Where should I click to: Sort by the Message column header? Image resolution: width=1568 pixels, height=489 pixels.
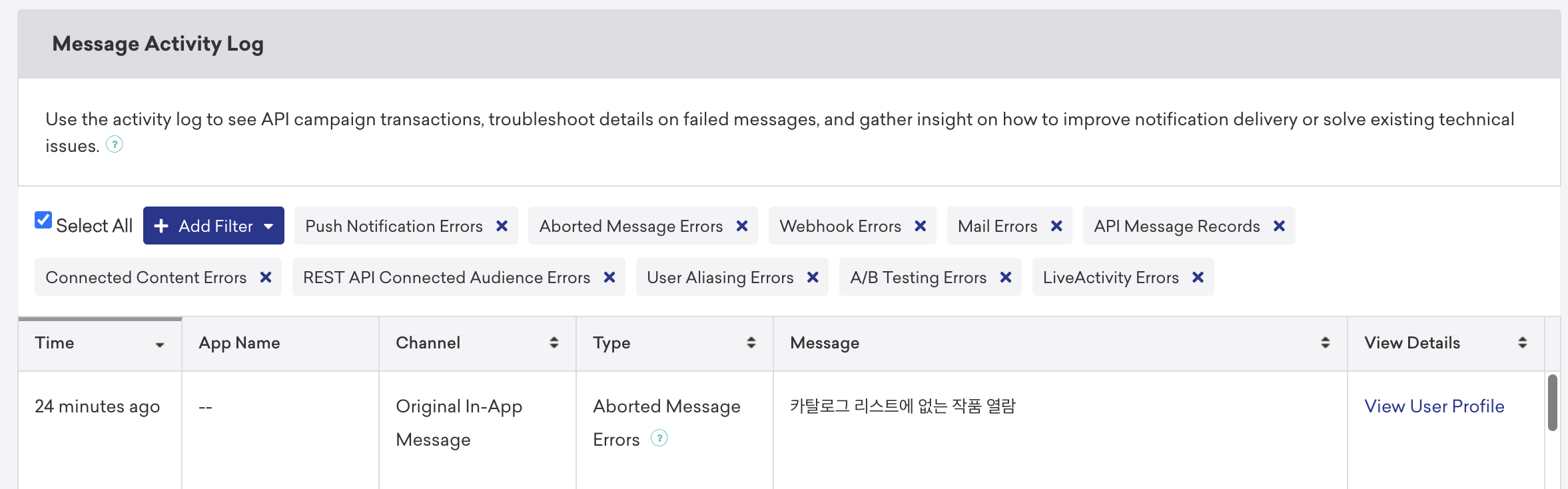[x=1060, y=344]
